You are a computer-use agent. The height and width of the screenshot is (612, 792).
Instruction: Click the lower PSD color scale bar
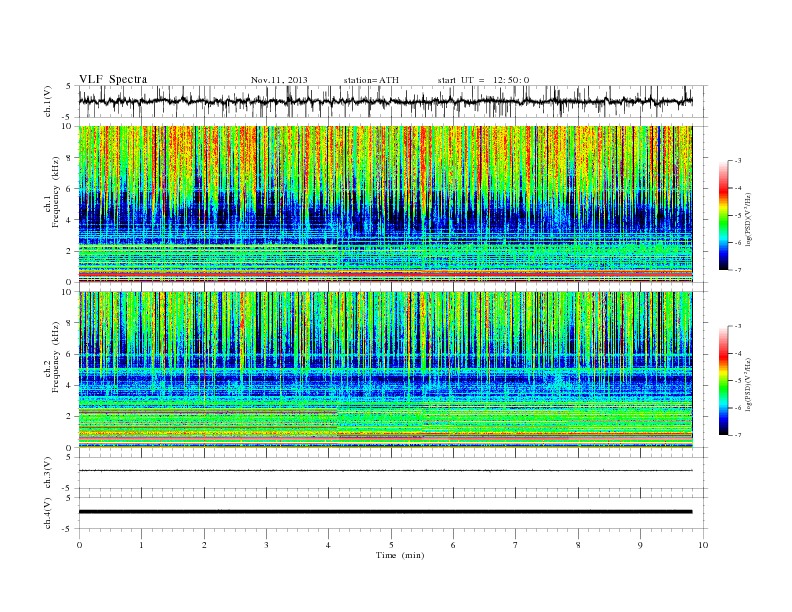coord(724,380)
